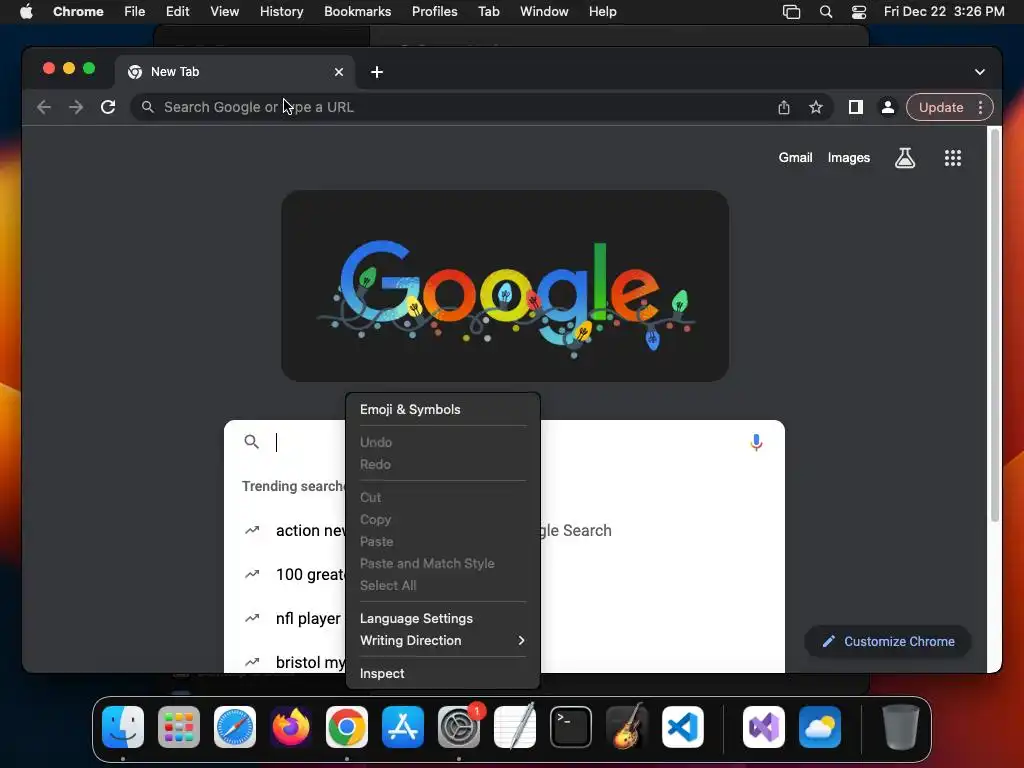Open the Bookmarks menu
Screen dimensions: 1024x768
coord(357,12)
